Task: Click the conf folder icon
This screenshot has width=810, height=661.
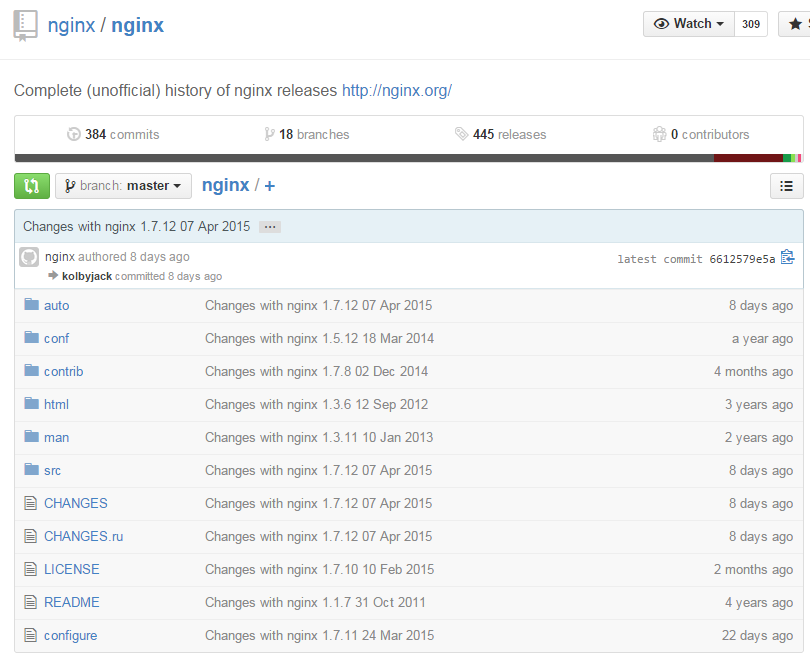Action: 32,337
